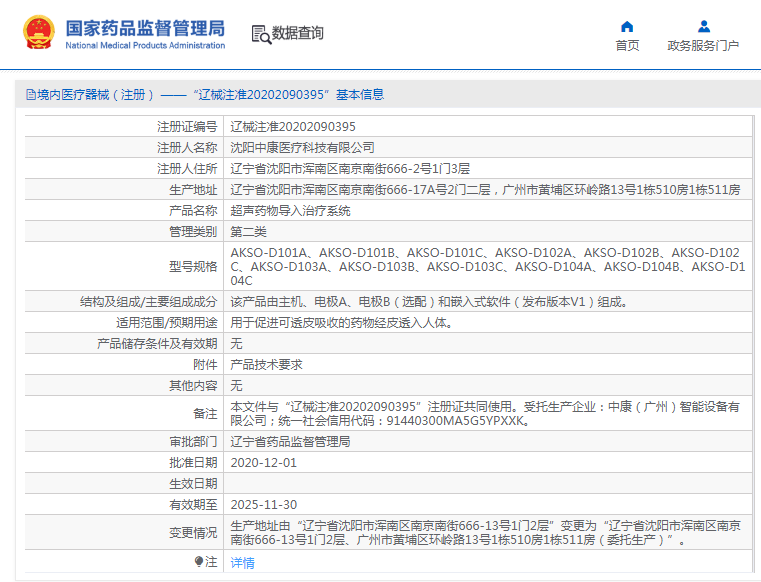Open the 政务服务门户 portal link

(x=703, y=46)
